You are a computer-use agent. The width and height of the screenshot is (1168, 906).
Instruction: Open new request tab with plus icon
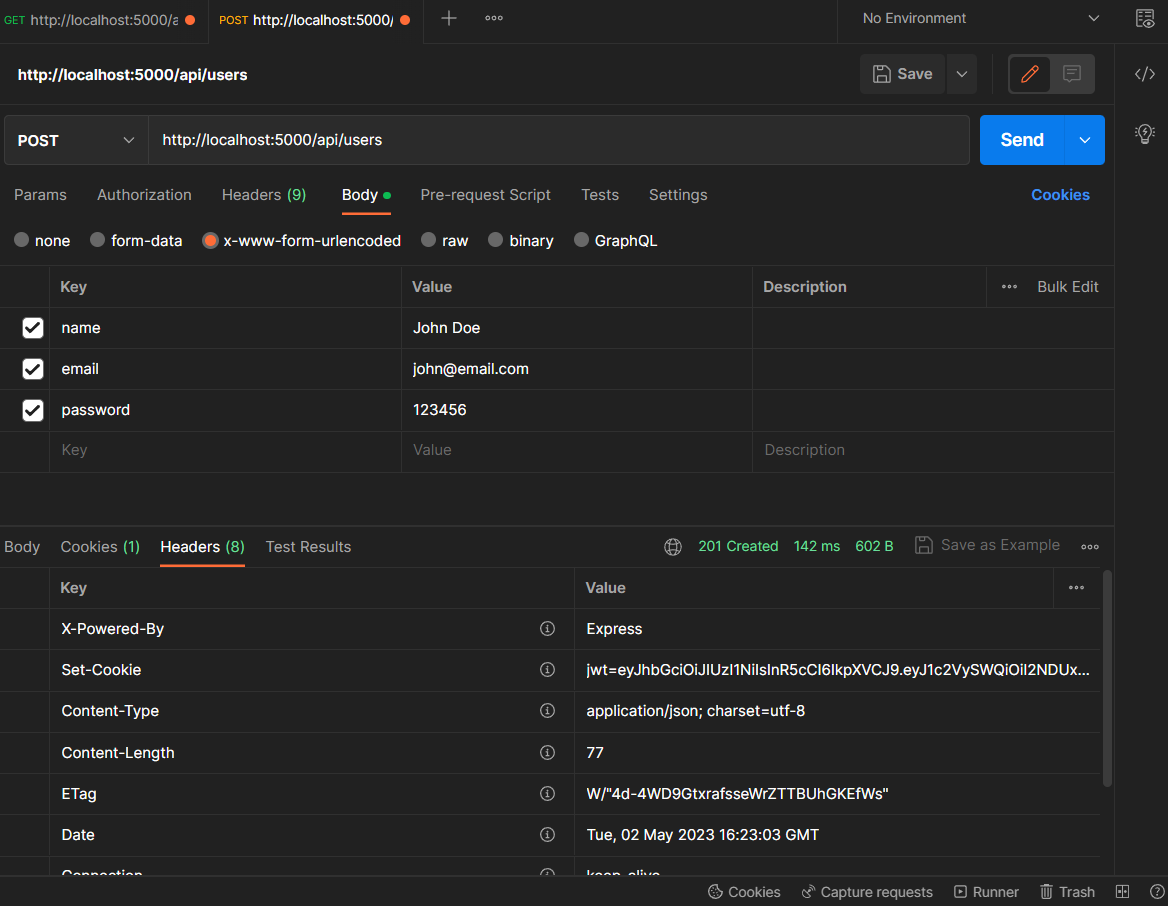pos(449,19)
